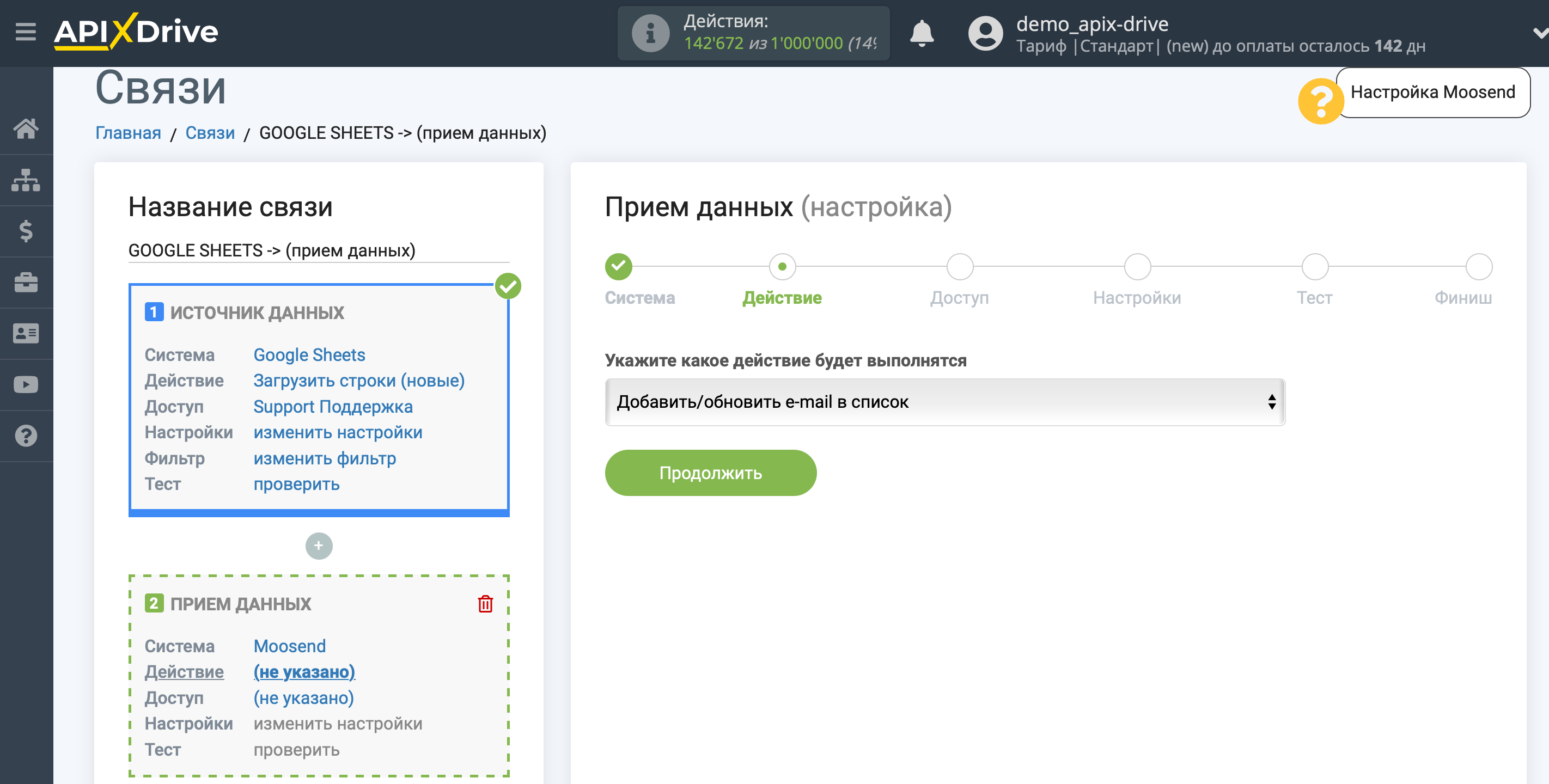Click 'изменить настройки' link for source
Viewport: 1549px width, 784px height.
click(337, 433)
